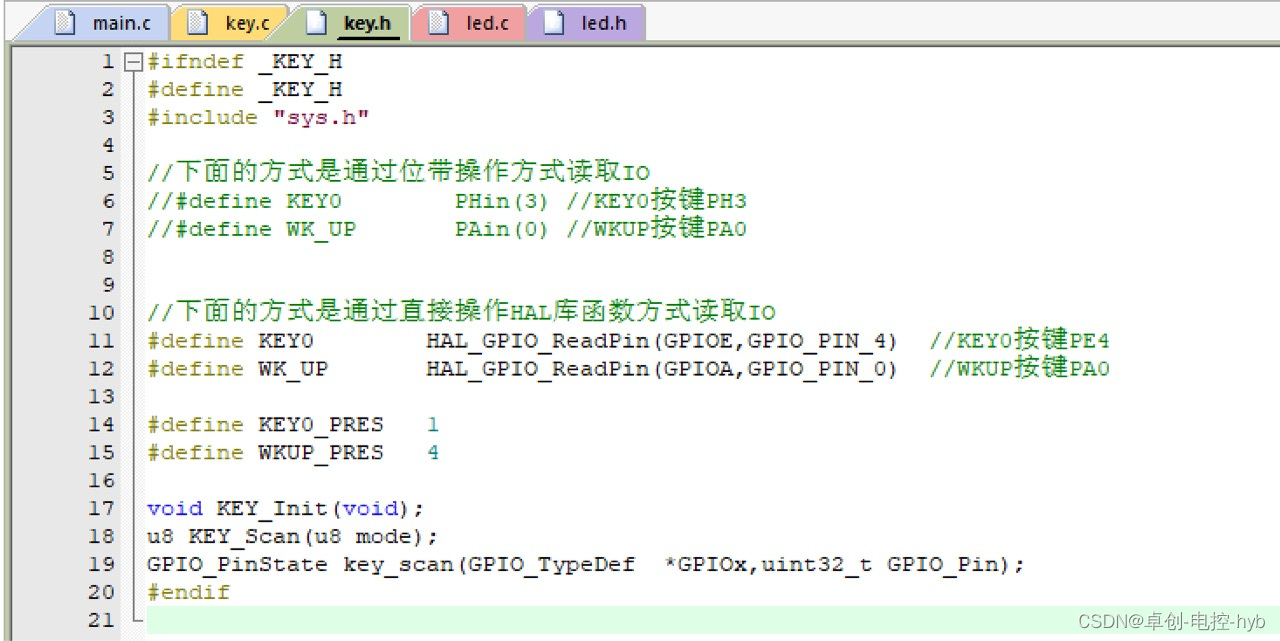This screenshot has width=1280, height=641.
Task: Click KEY_Scan(u8 mode) declaration
Action: point(293,536)
